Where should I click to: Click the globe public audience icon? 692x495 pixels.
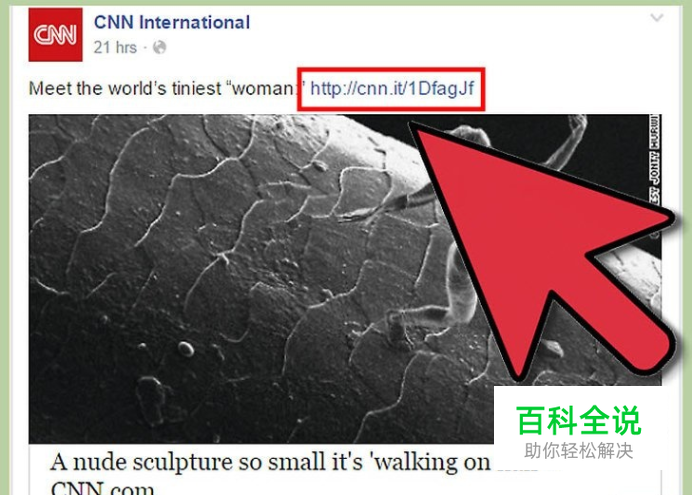tap(159, 47)
